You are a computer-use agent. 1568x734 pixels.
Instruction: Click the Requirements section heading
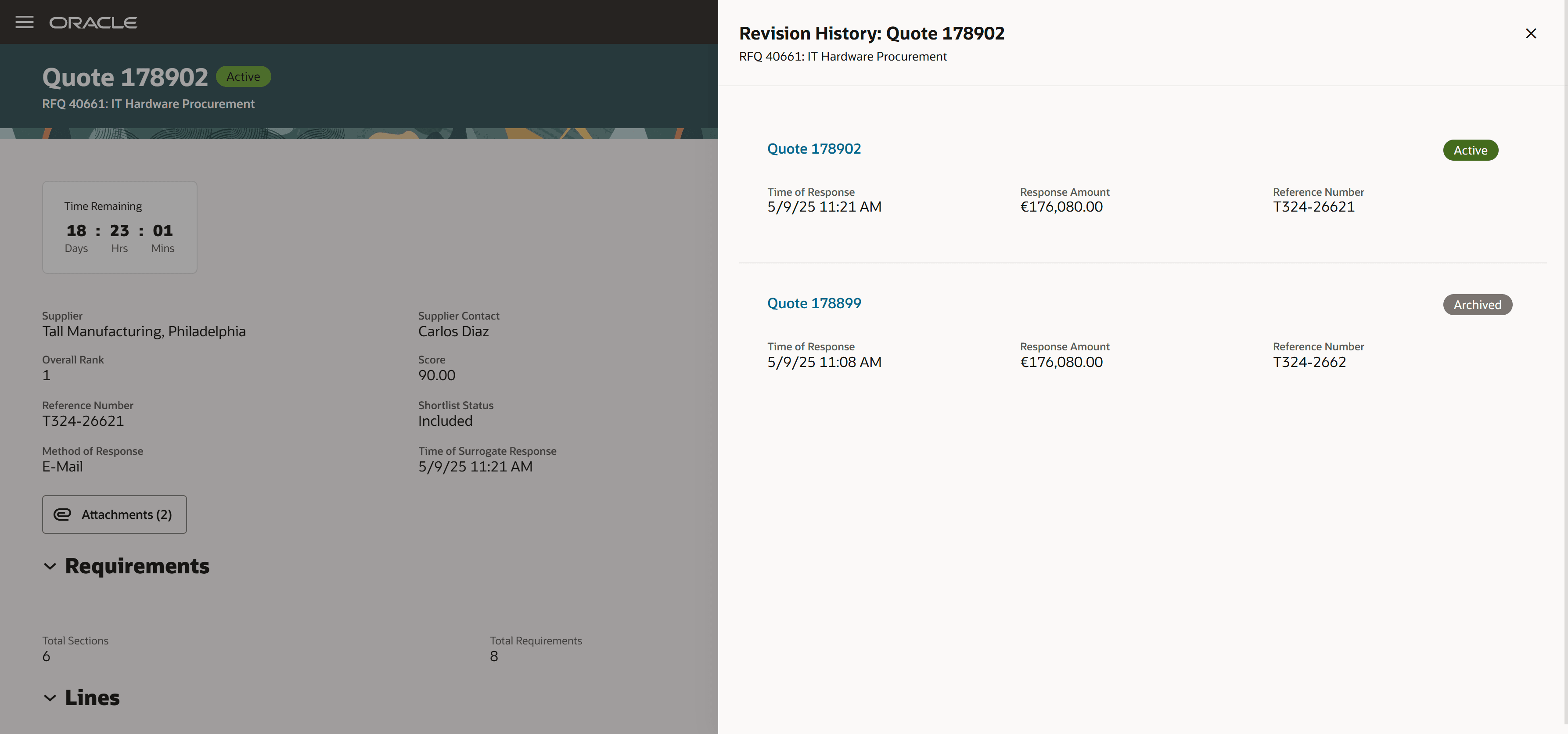137,566
